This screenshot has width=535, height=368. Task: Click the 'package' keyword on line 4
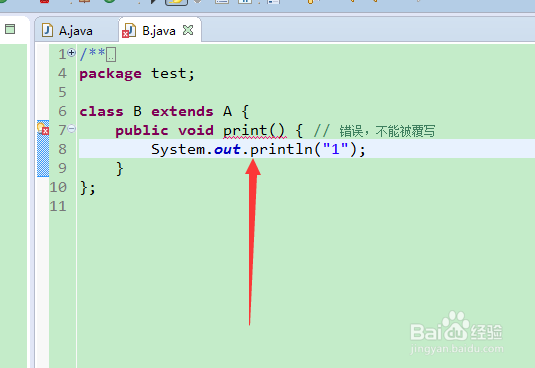(110, 74)
